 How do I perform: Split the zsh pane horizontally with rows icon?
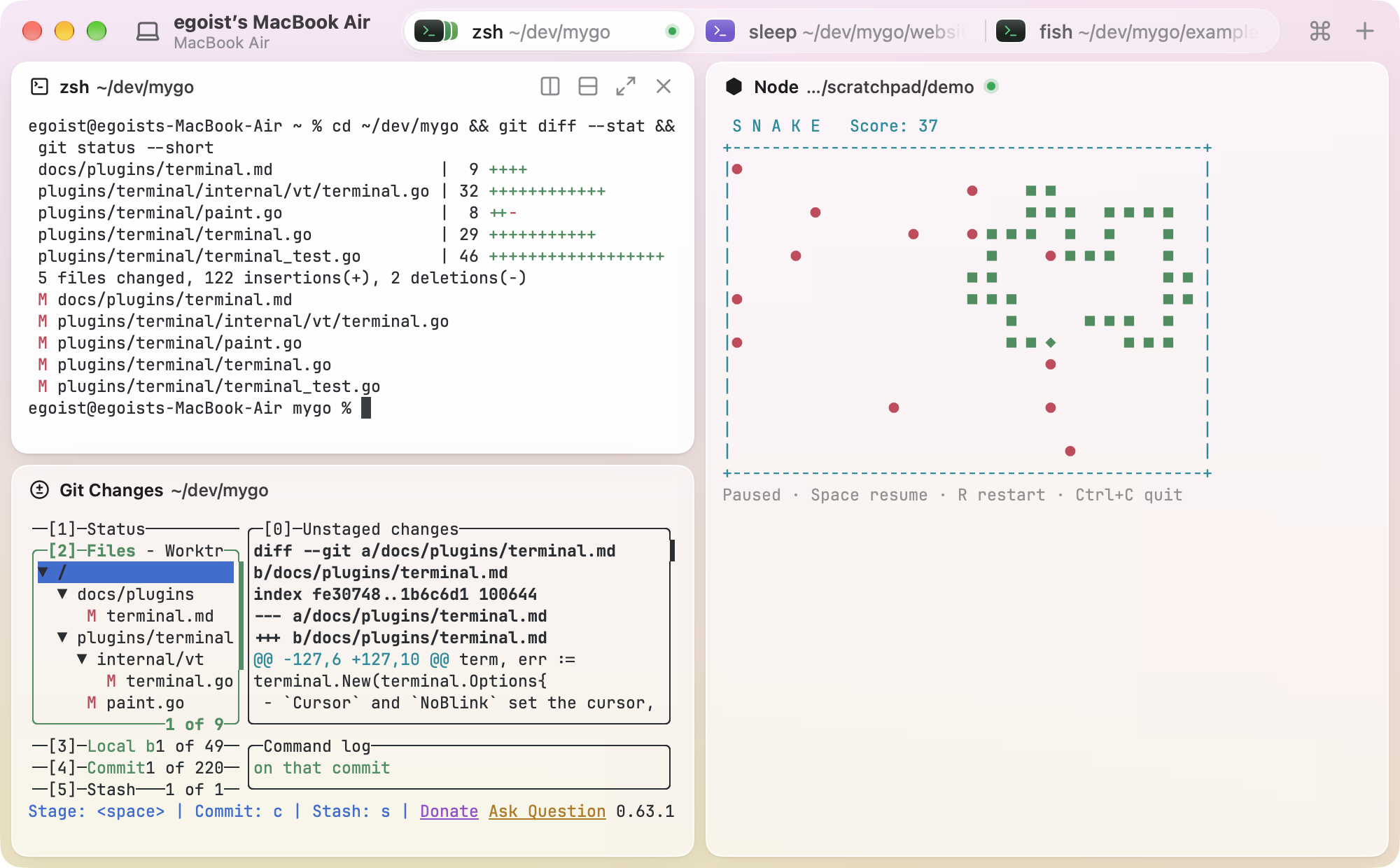[x=588, y=86]
